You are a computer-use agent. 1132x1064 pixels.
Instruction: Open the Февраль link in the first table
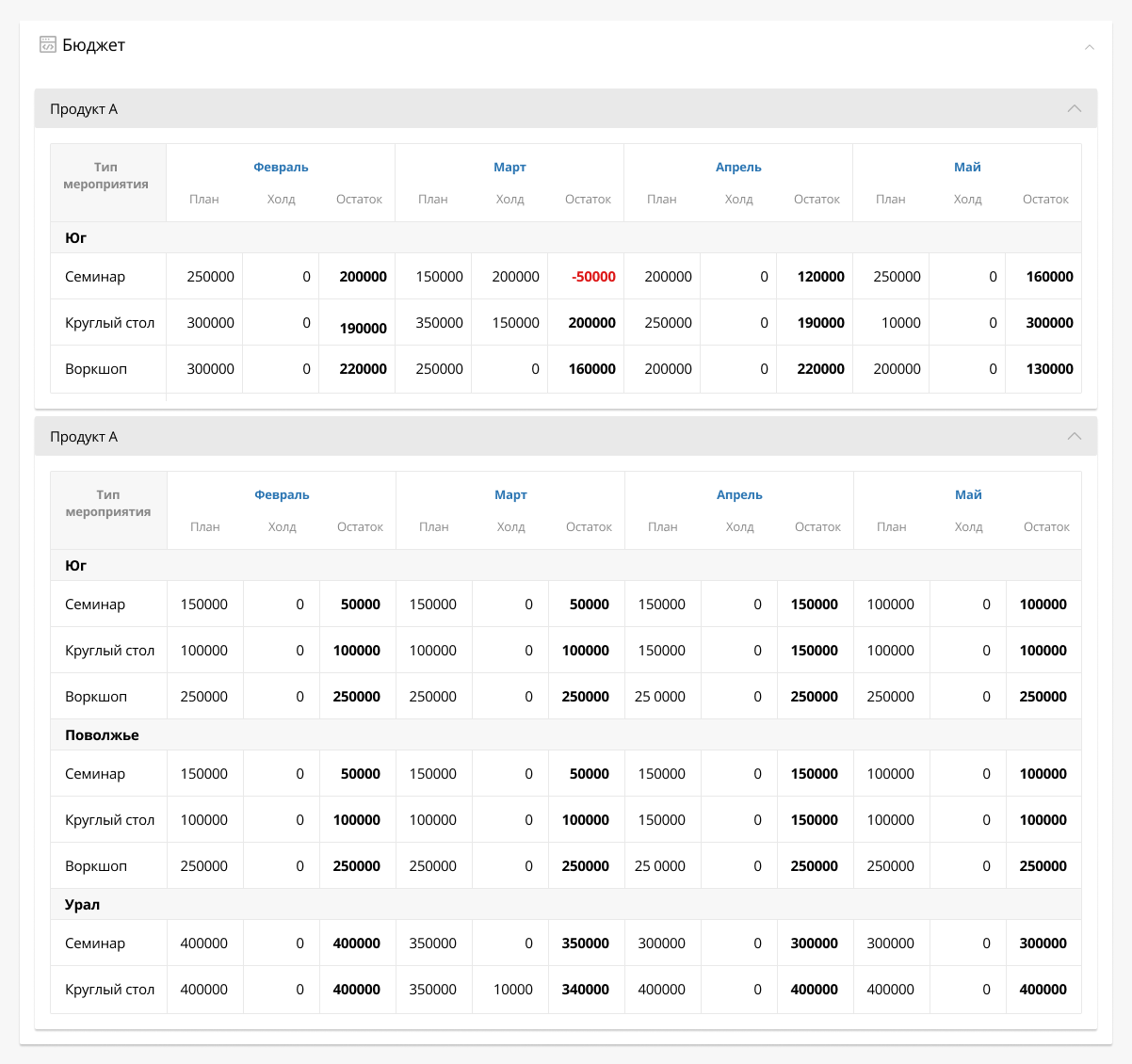pyautogui.click(x=281, y=167)
